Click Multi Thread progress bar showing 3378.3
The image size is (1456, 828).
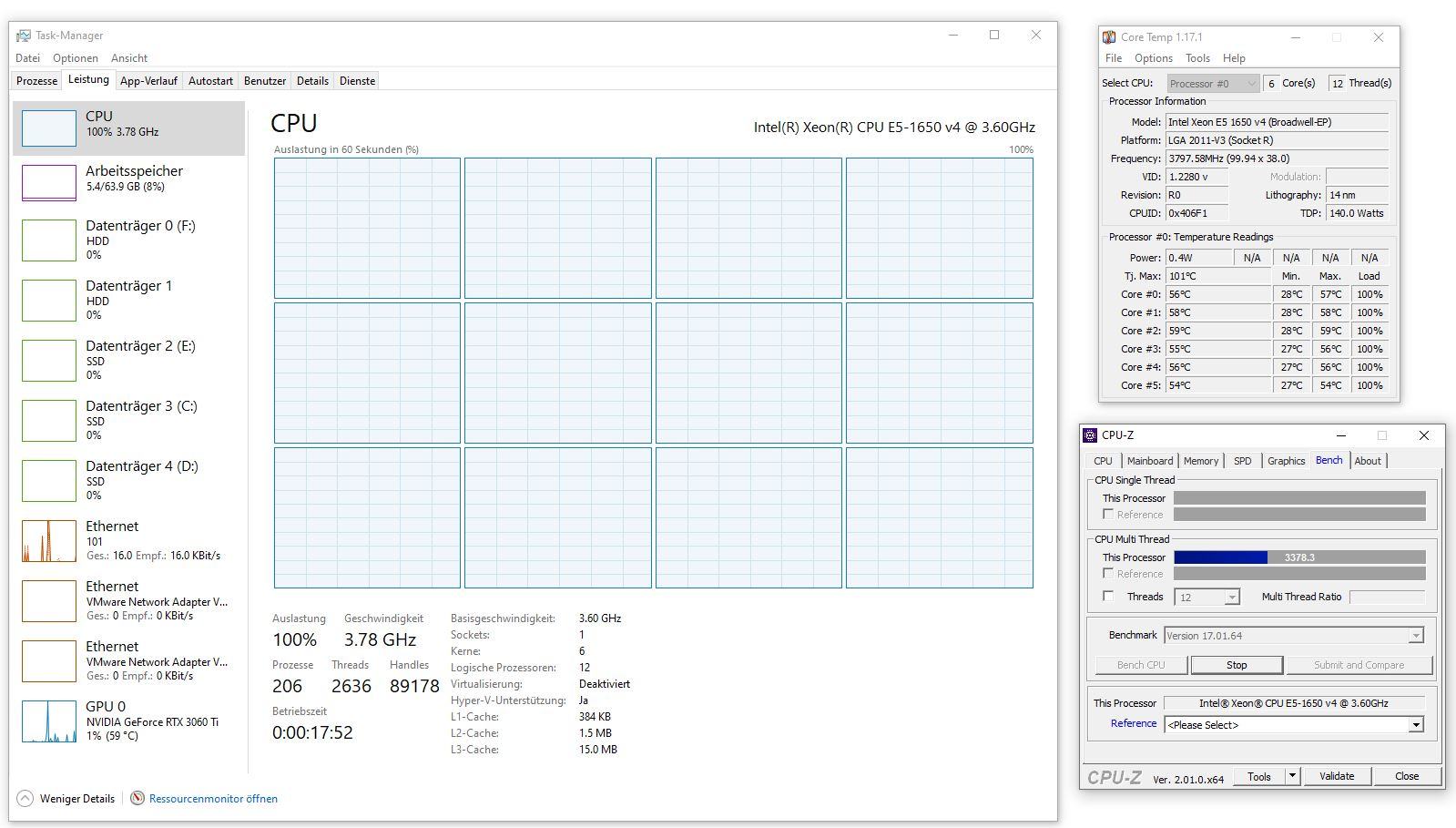(1299, 557)
